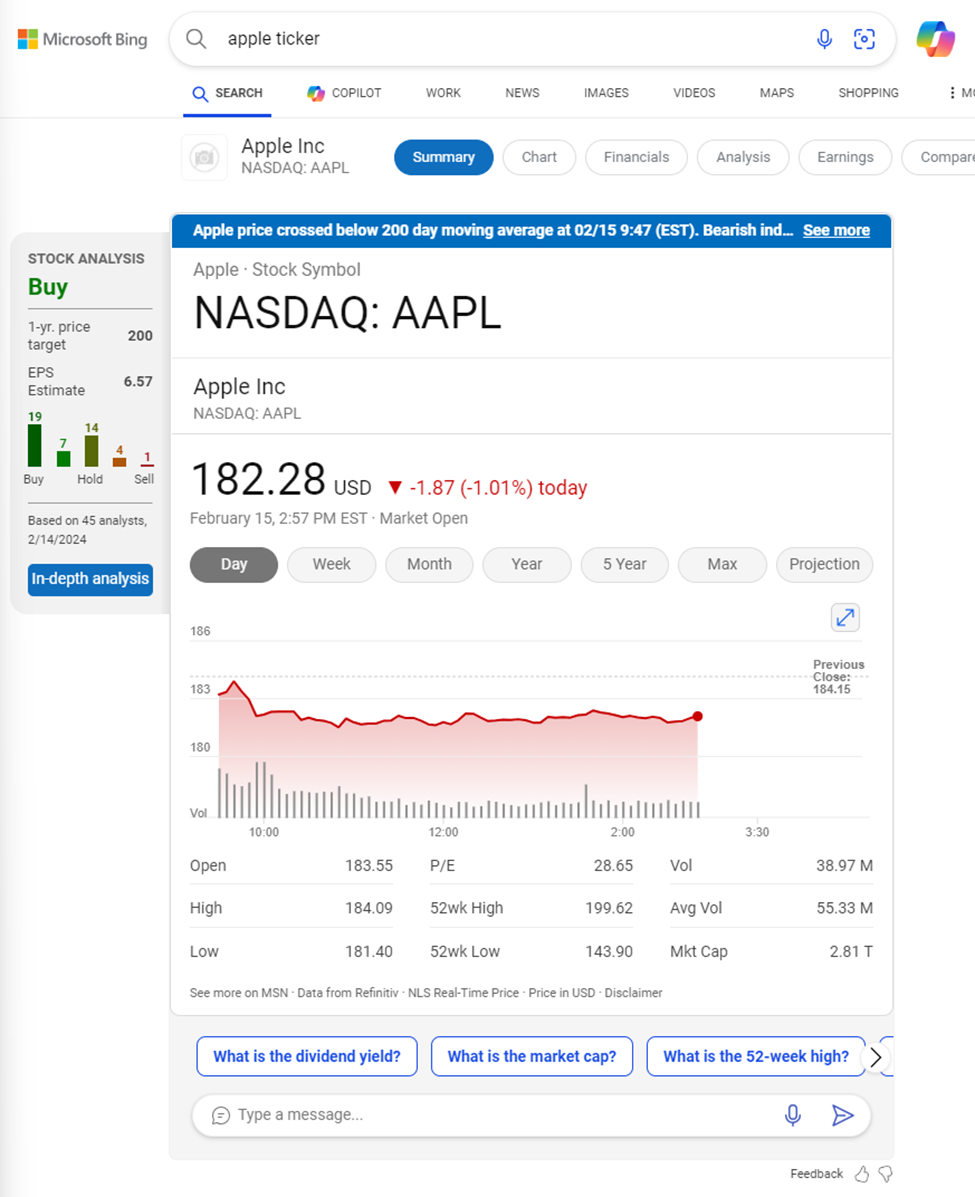The height and width of the screenshot is (1197, 975).
Task: Click the In-depth analysis button
Action: coord(90,579)
